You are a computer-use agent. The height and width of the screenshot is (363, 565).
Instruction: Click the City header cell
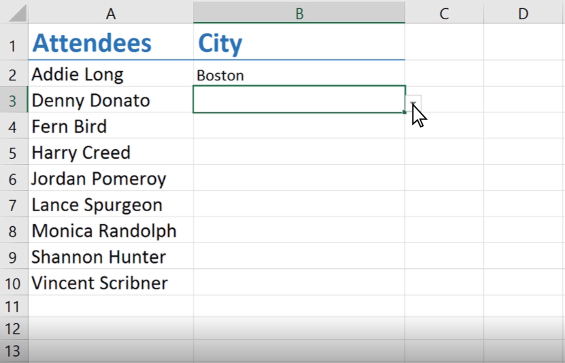[x=299, y=42]
